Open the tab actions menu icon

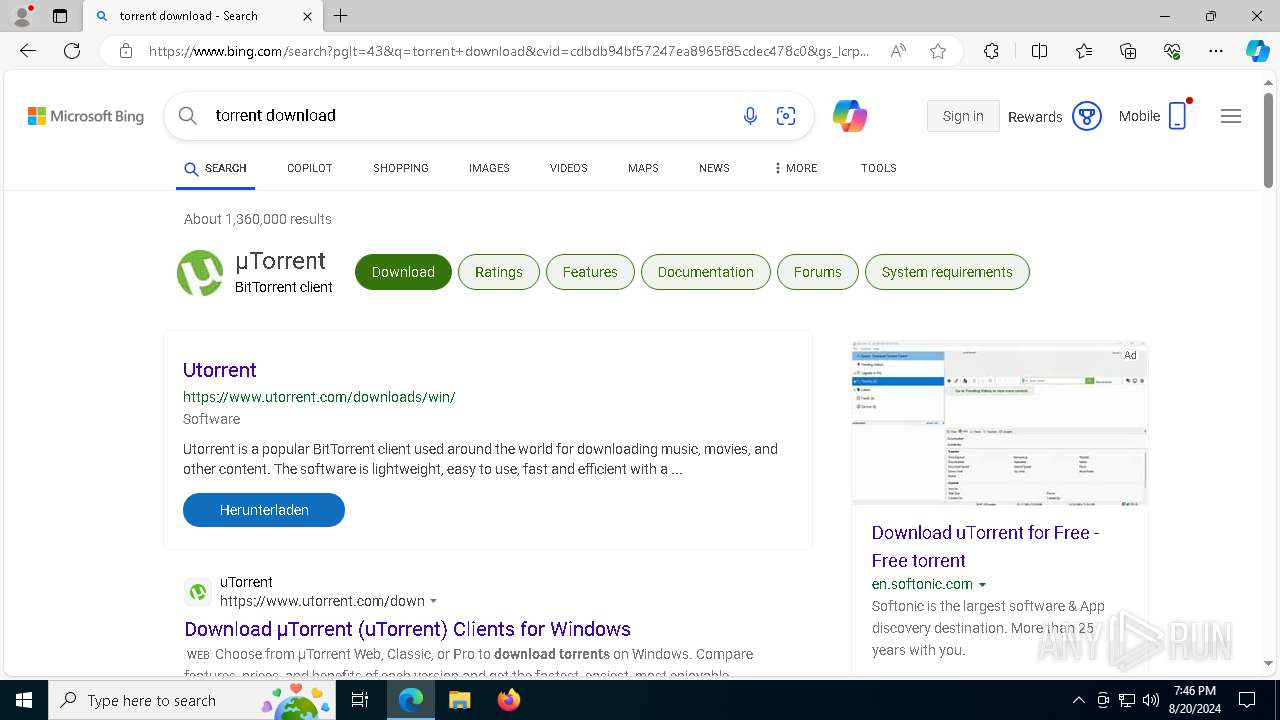pyautogui.click(x=60, y=16)
